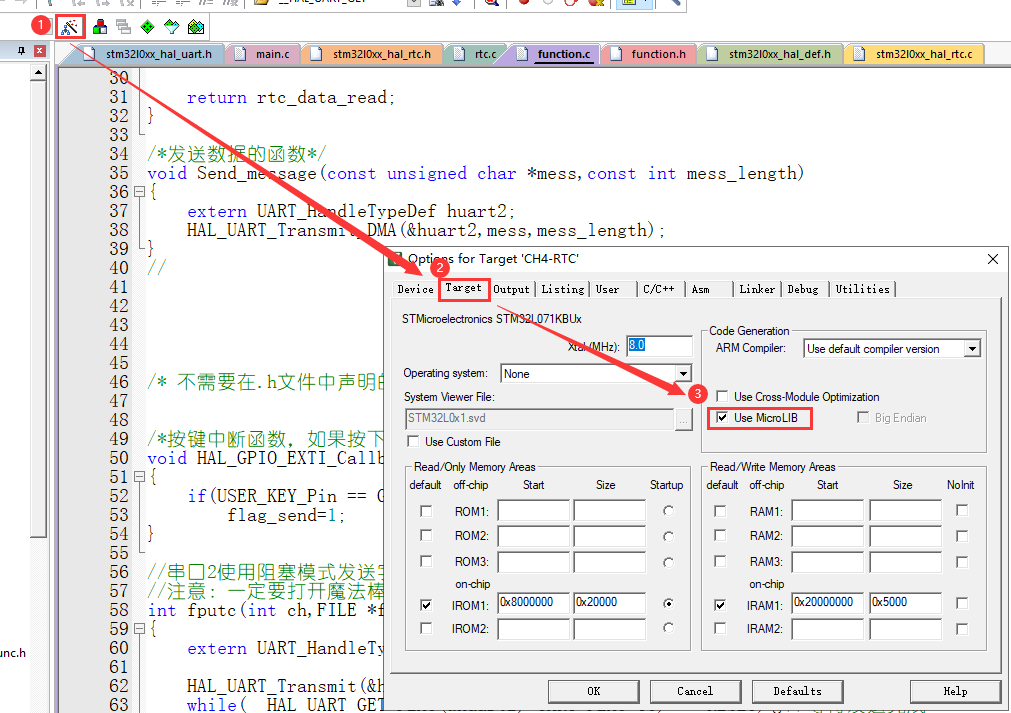Switch to the Debug tab

(803, 289)
